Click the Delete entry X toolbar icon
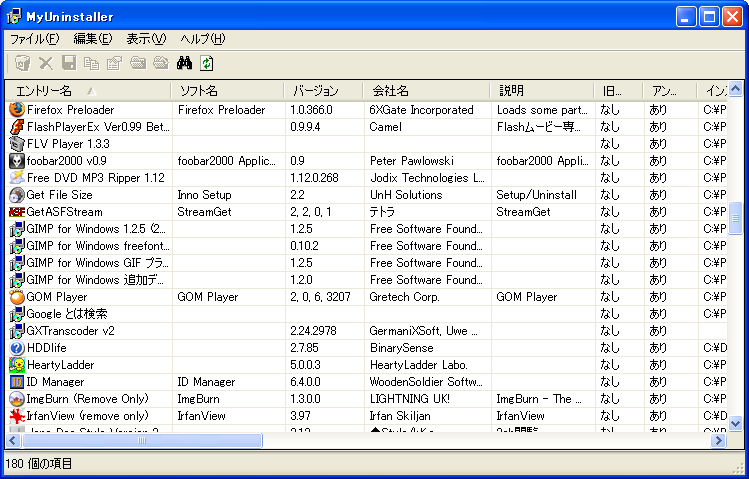This screenshot has height=479, width=749. click(46, 63)
